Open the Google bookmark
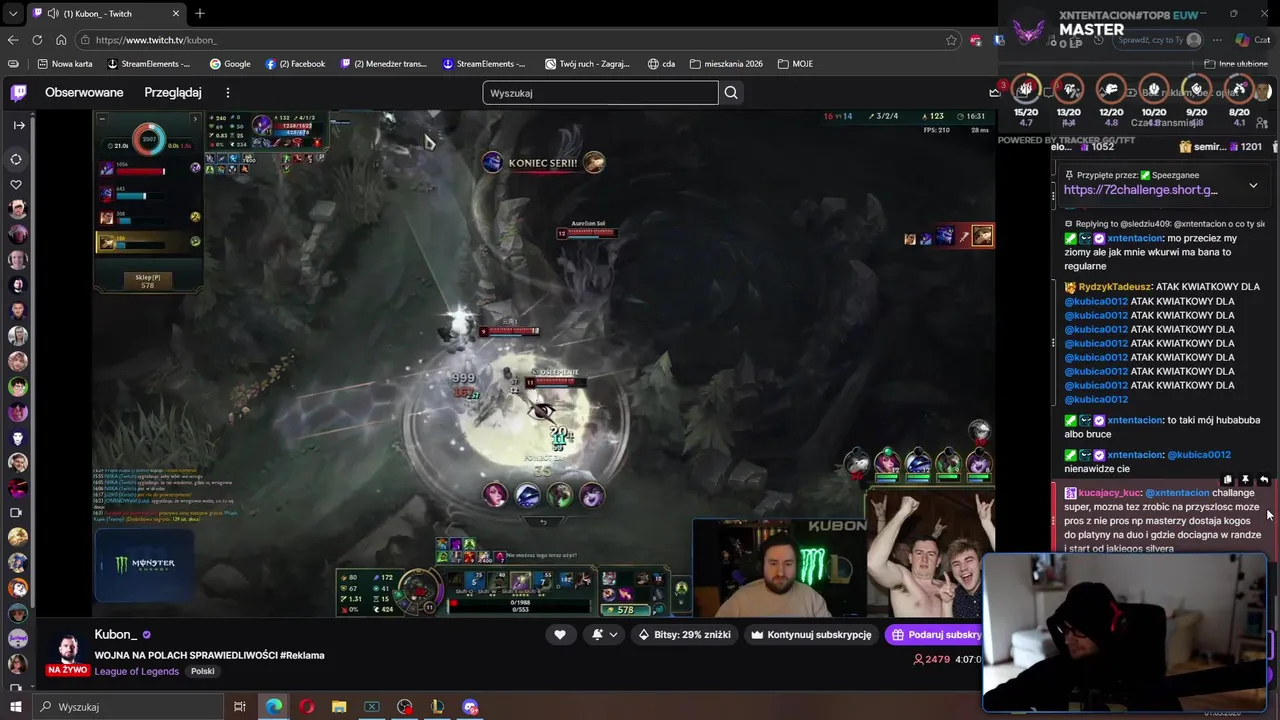The image size is (1280, 720). tap(230, 64)
